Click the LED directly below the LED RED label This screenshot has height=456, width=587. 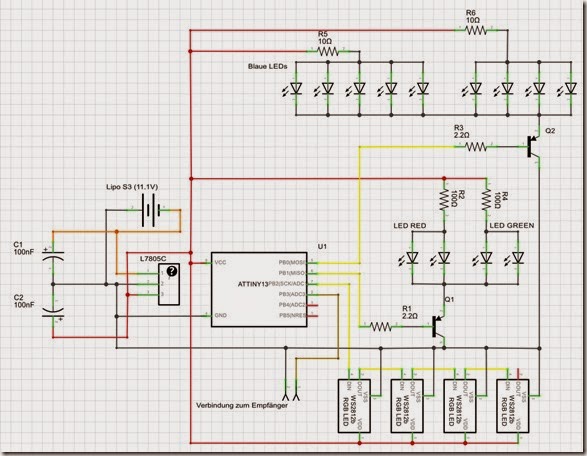[412, 258]
